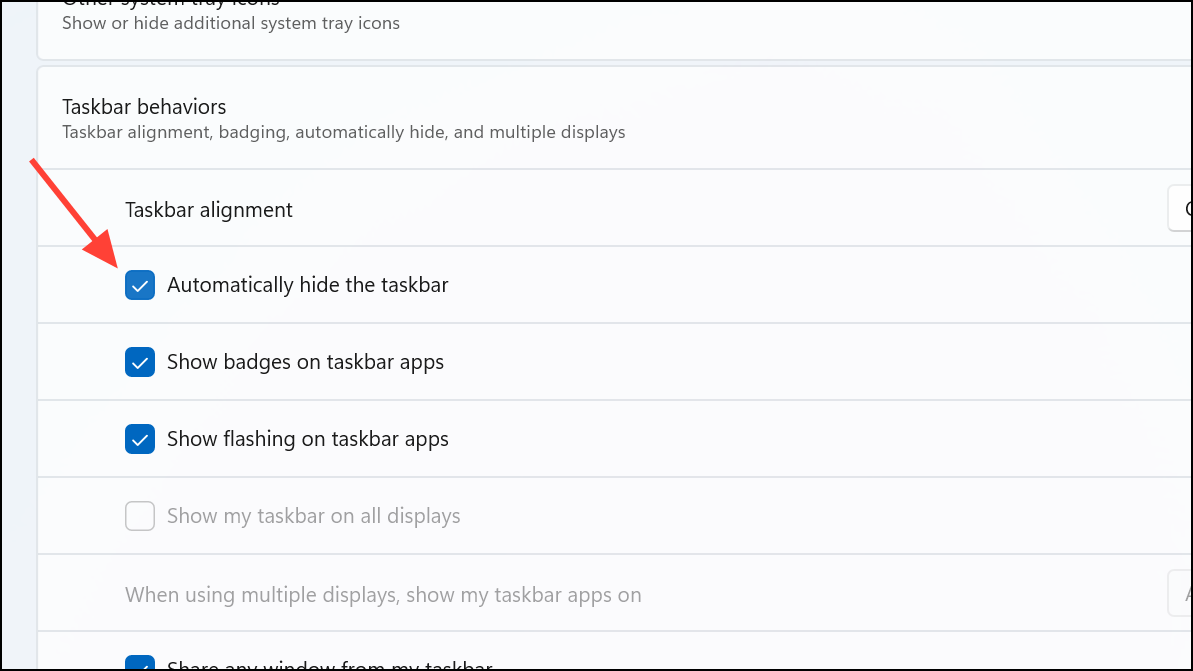Click the Taskbar behaviors description subtitle
Screen dimensions: 1193x671
tap(343, 132)
